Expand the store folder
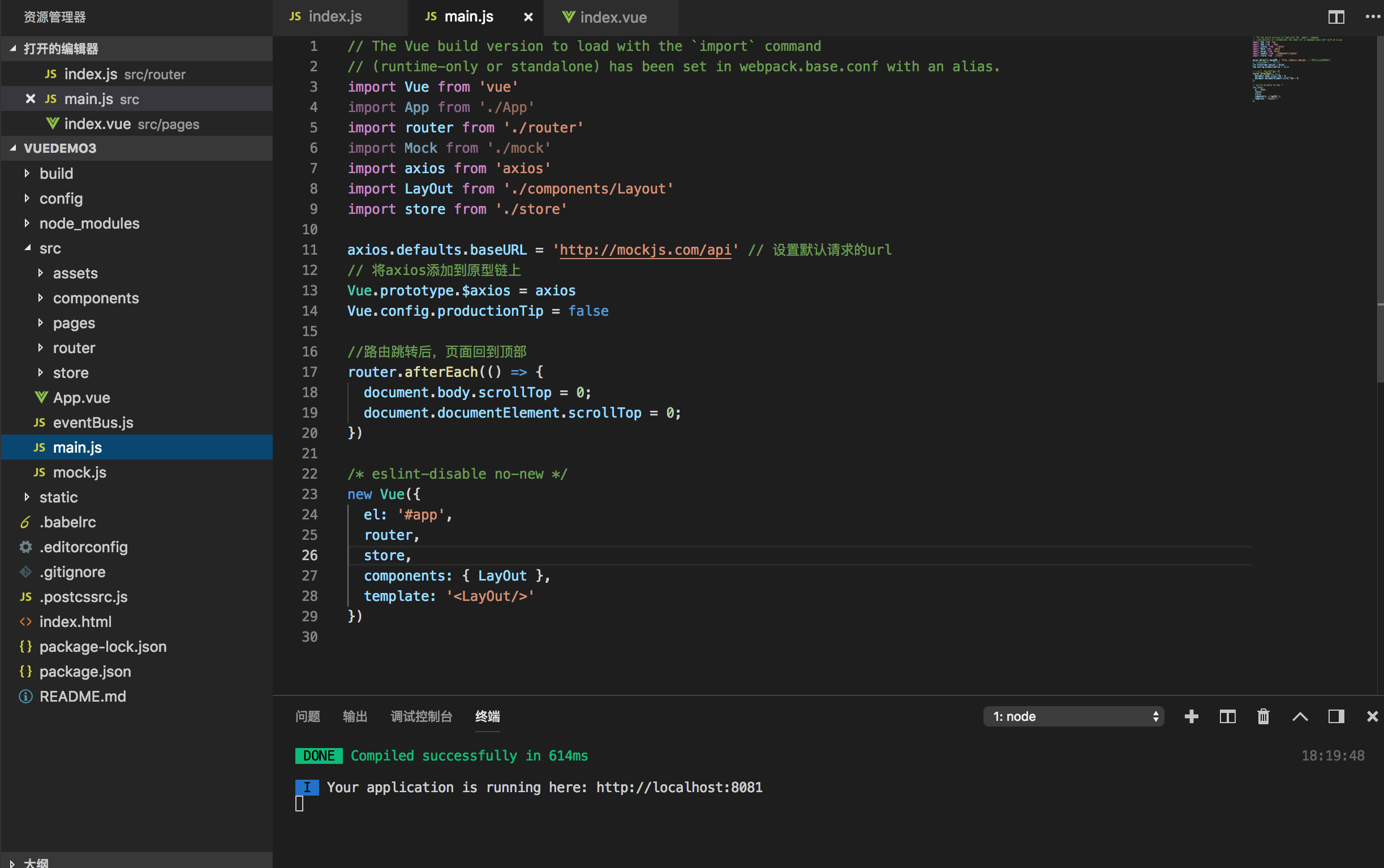 point(40,372)
